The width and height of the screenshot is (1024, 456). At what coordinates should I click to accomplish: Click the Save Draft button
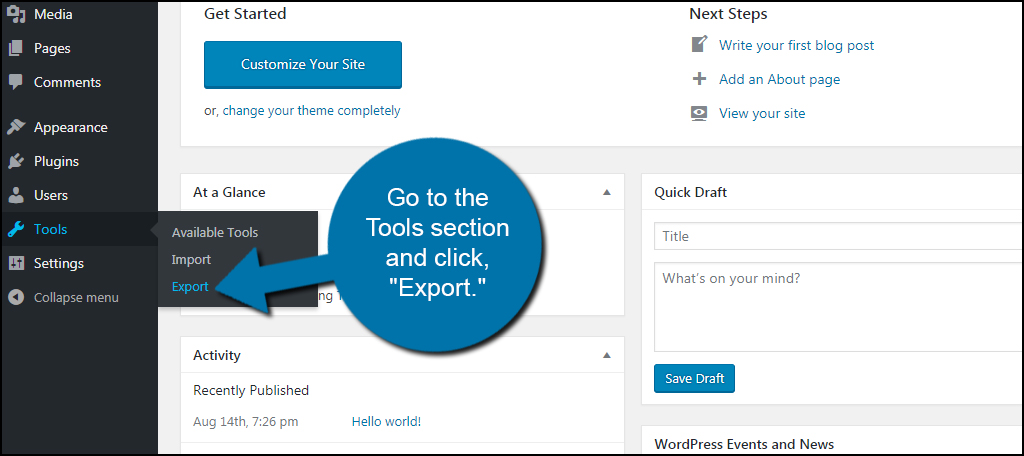(694, 378)
